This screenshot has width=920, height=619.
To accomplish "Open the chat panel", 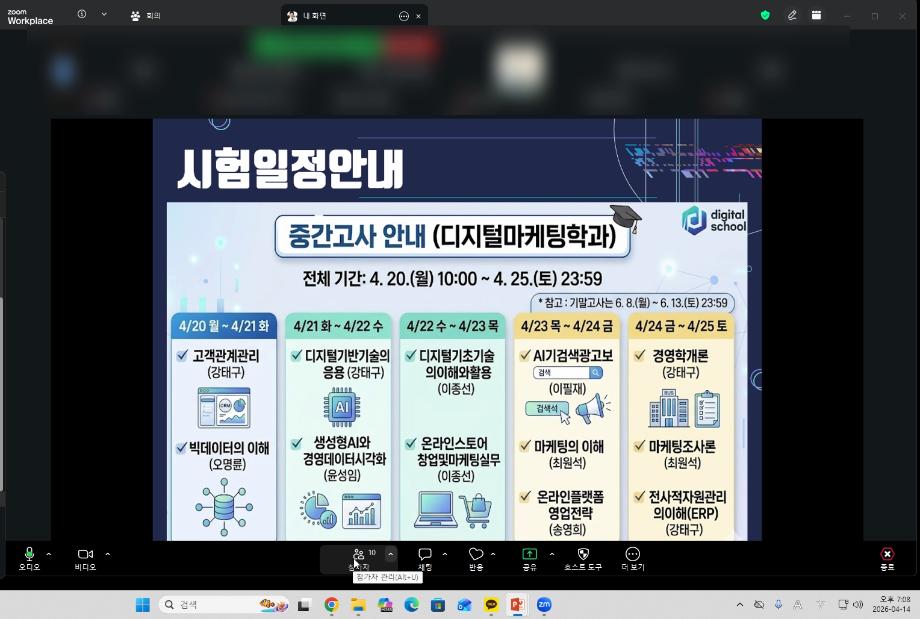I will click(x=425, y=557).
